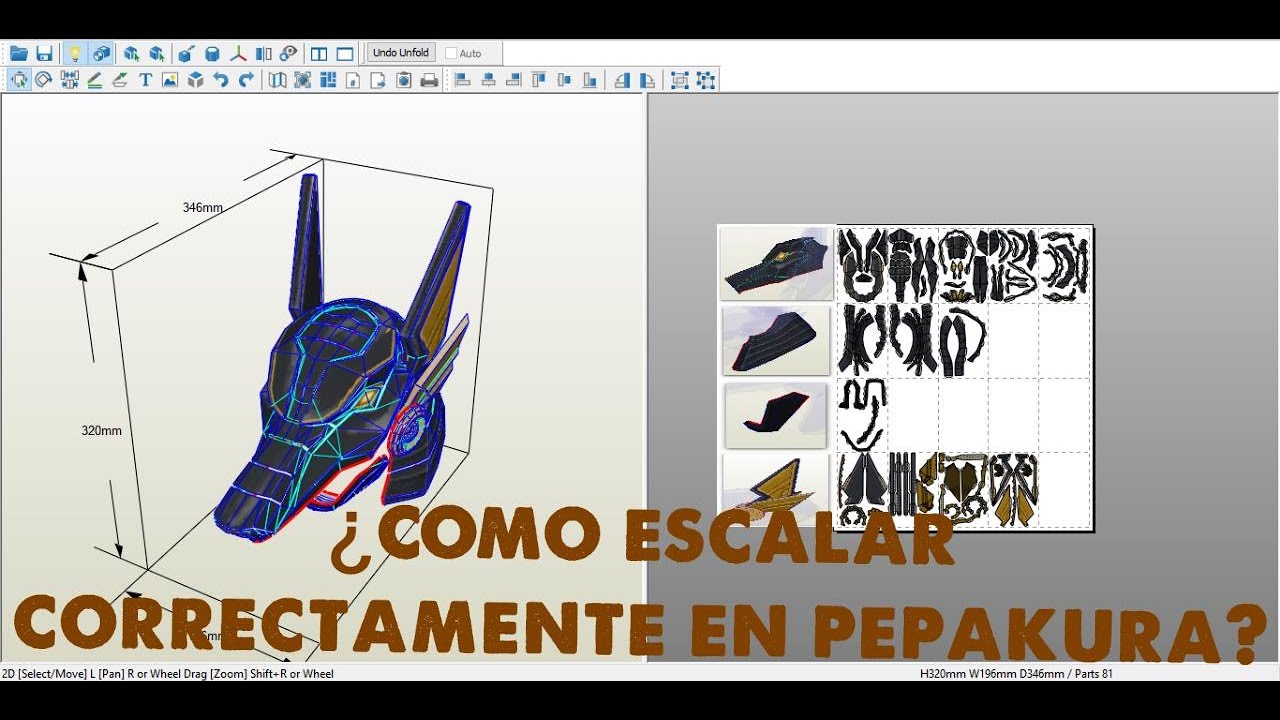
Task: Toggle the 3D axes display icon
Action: point(238,53)
